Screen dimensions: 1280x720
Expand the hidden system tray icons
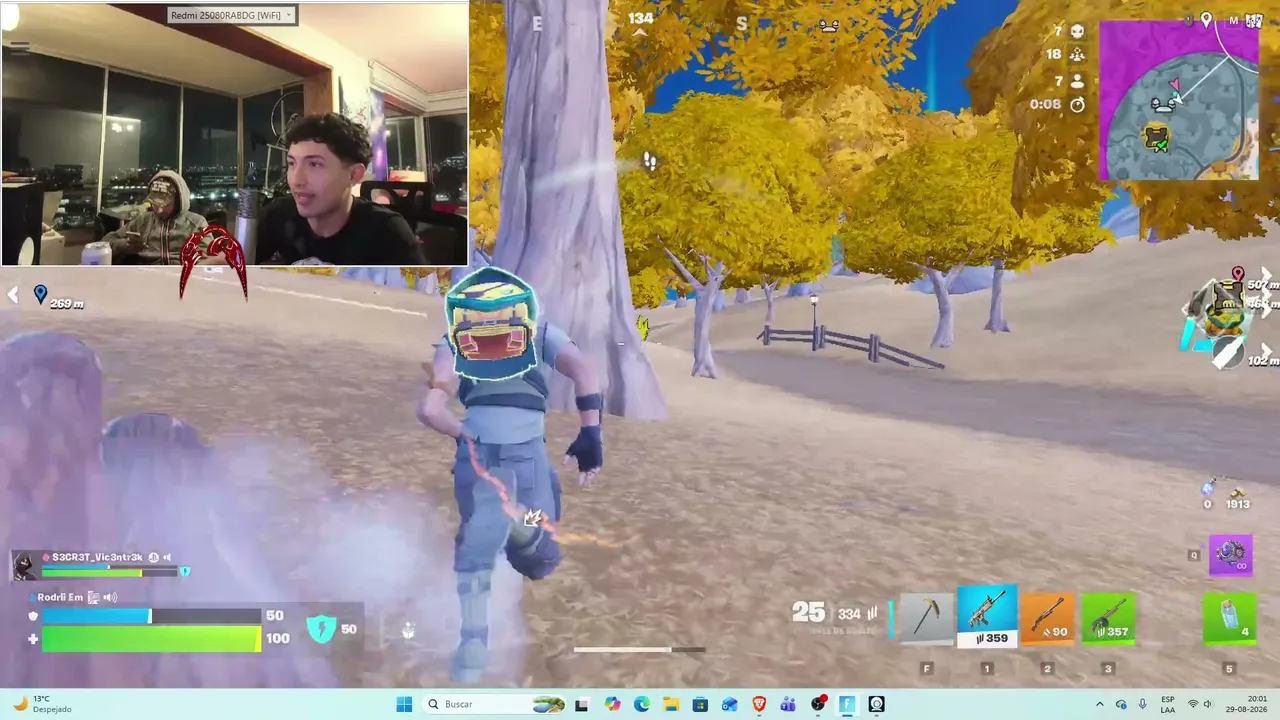pos(1100,704)
